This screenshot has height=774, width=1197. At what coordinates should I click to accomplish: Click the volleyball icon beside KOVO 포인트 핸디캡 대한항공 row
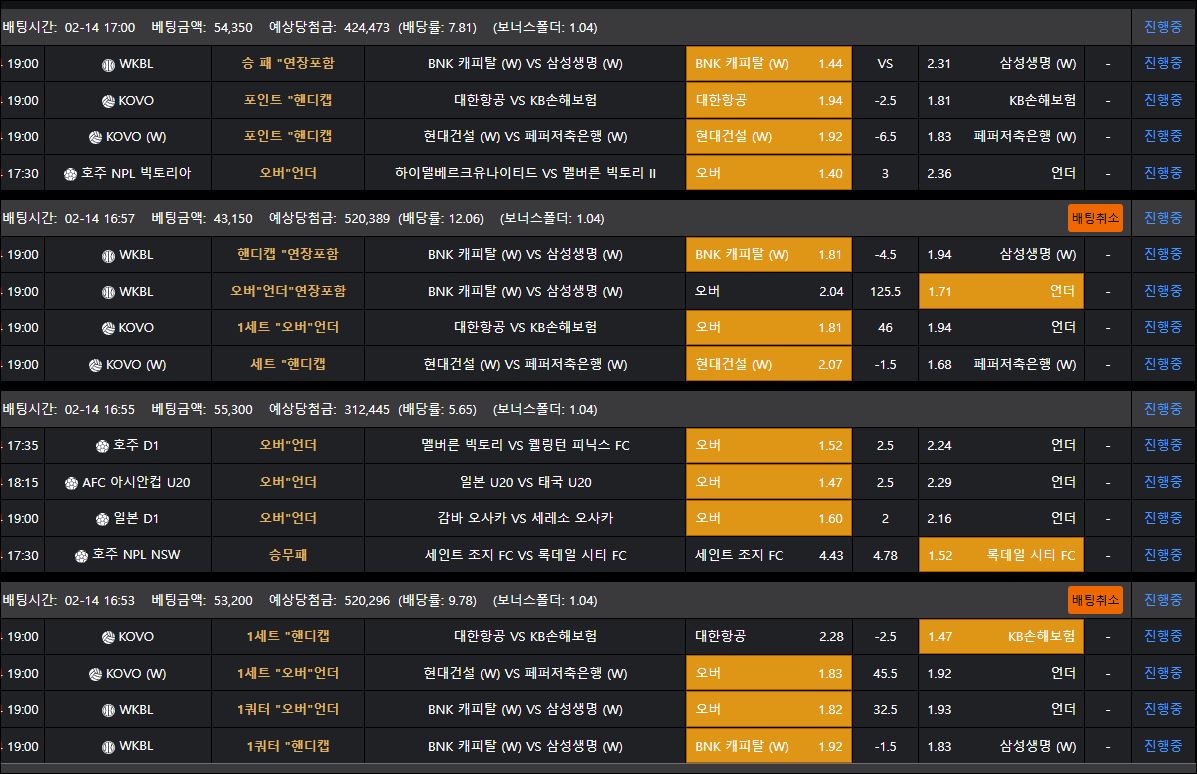point(109,101)
